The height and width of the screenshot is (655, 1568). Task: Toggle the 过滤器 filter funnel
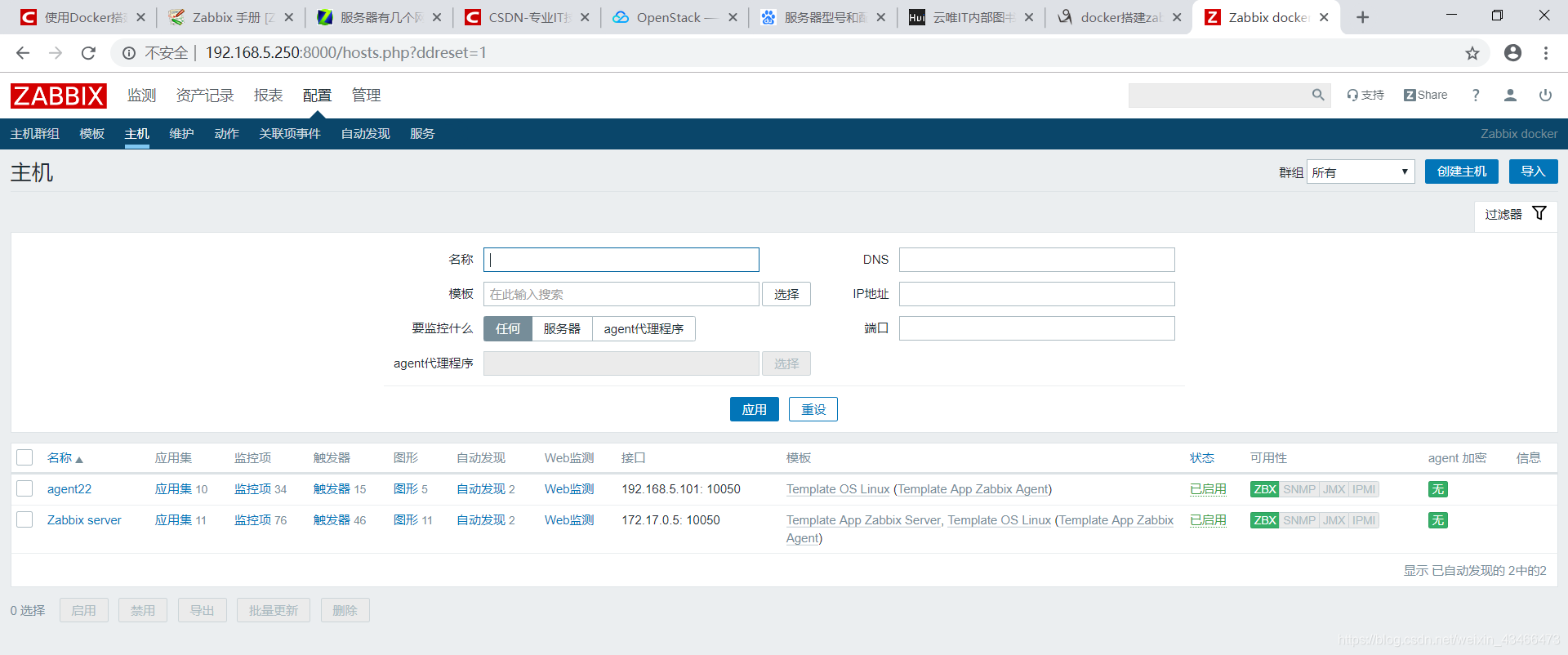coord(1539,213)
